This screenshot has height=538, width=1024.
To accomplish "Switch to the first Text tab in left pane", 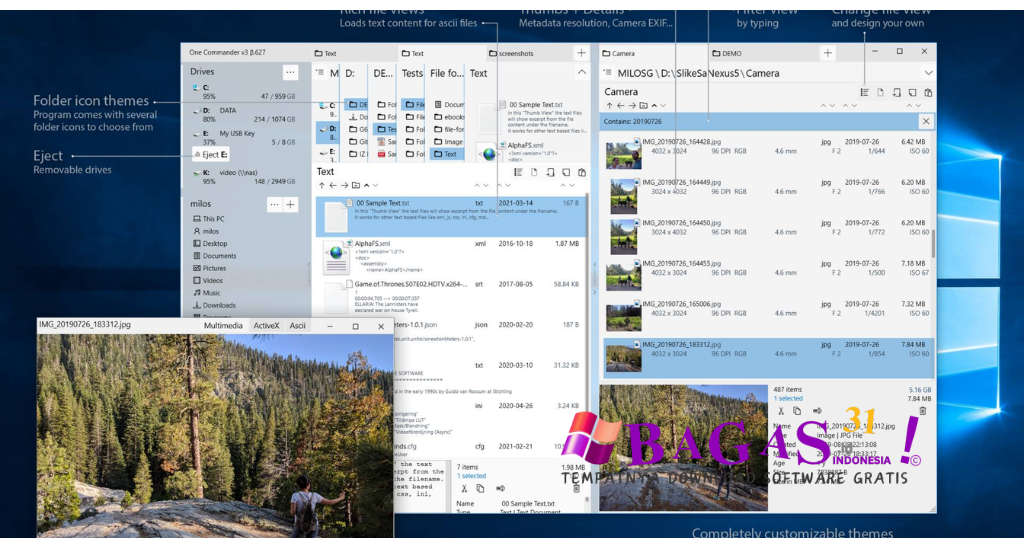I will 355,54.
